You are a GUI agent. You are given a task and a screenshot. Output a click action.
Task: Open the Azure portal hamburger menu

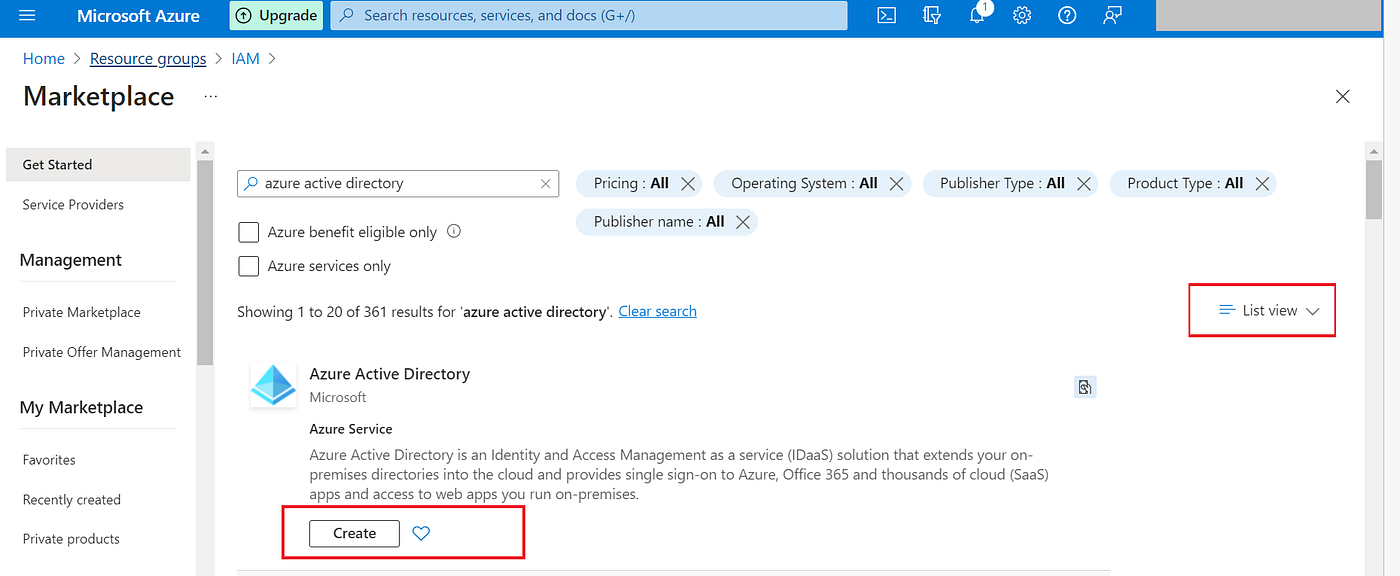coord(27,16)
